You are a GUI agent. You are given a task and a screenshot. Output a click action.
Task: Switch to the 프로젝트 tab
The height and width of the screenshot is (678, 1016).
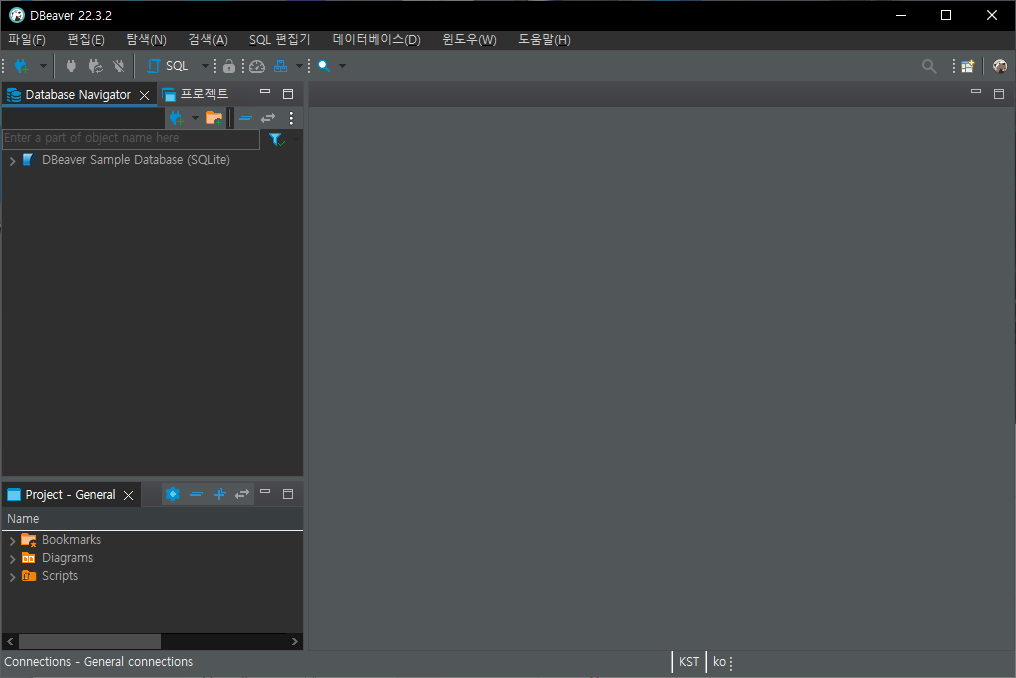[196, 95]
